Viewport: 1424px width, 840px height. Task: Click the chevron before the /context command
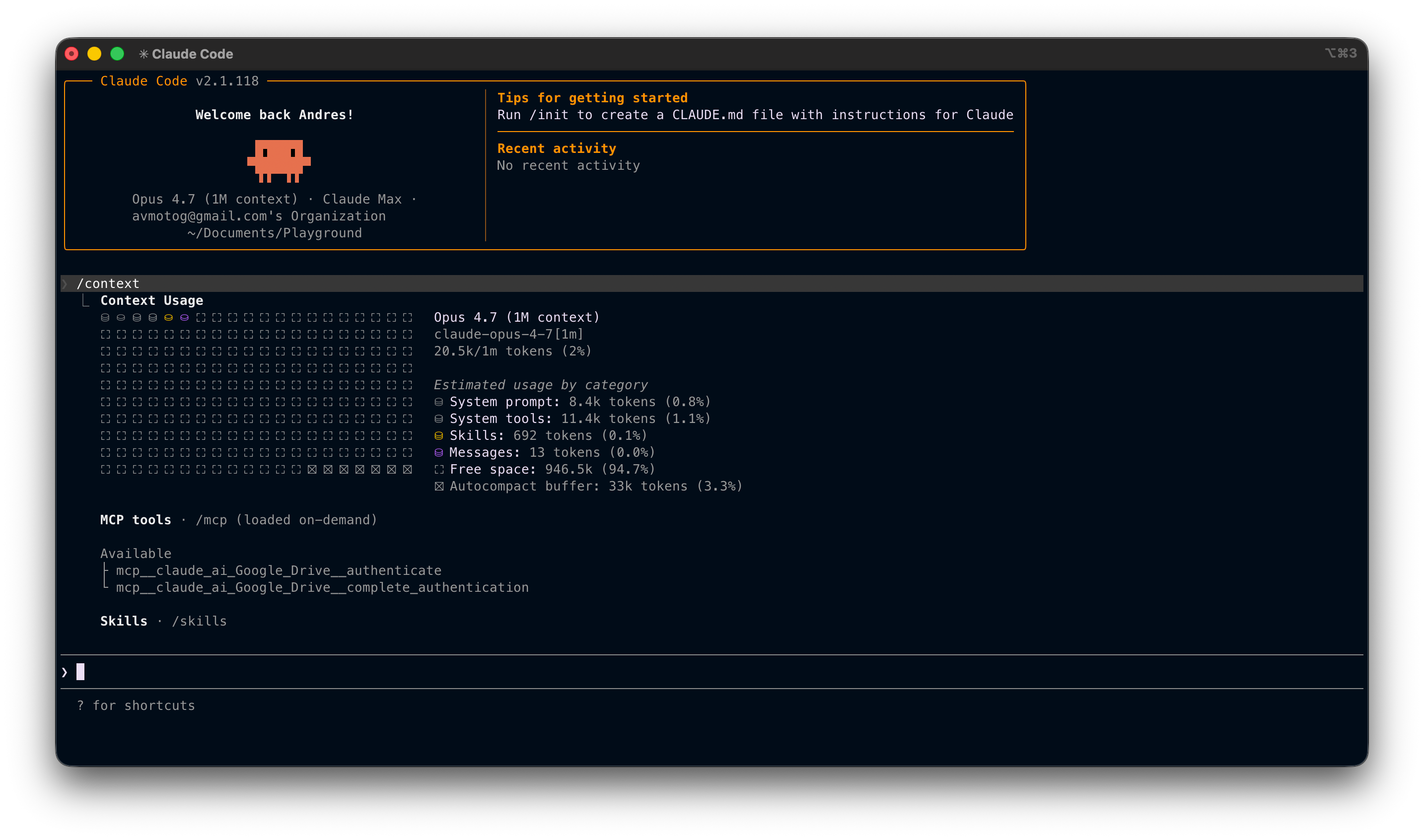tap(65, 283)
